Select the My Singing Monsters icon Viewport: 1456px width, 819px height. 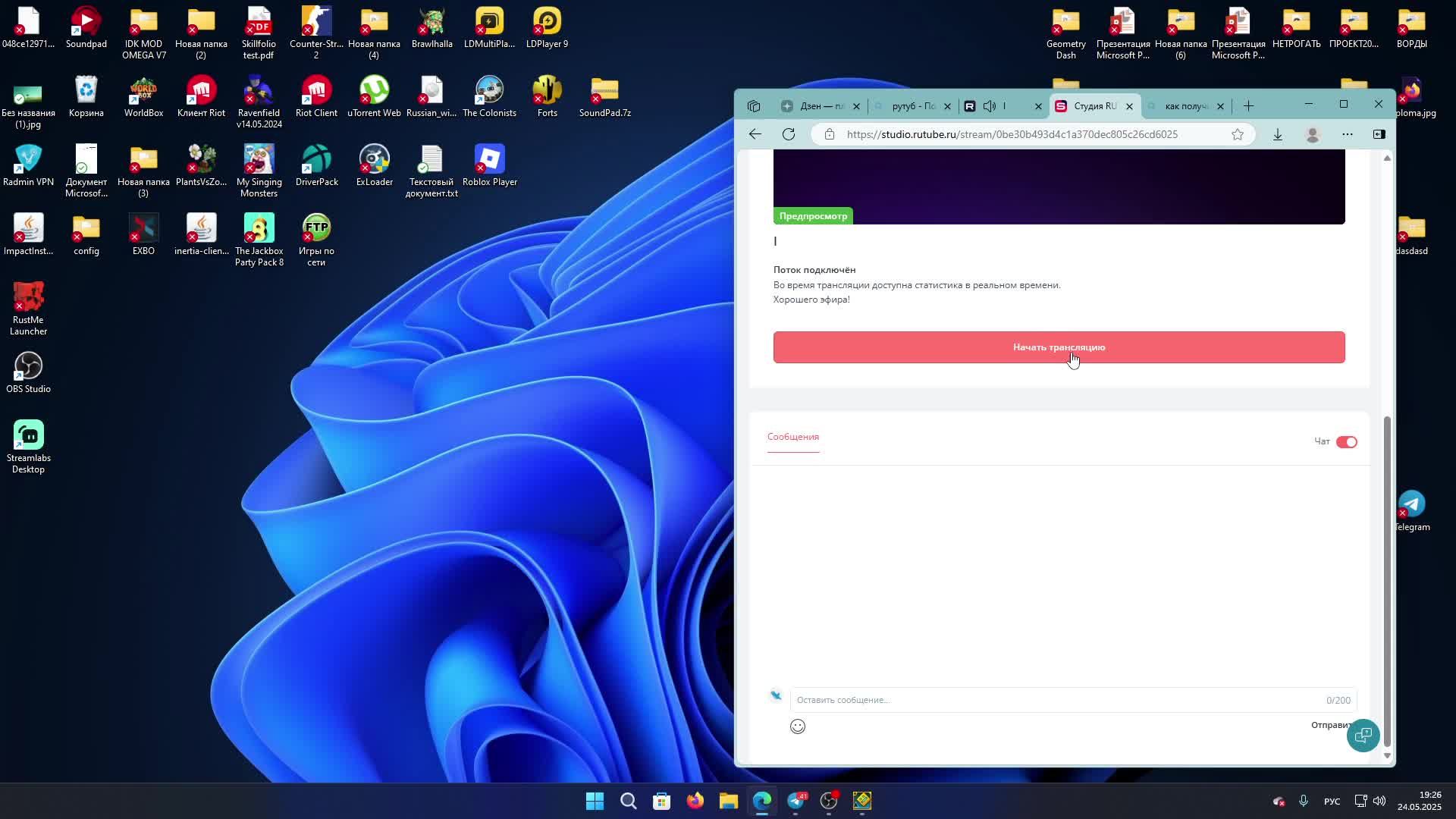259,171
